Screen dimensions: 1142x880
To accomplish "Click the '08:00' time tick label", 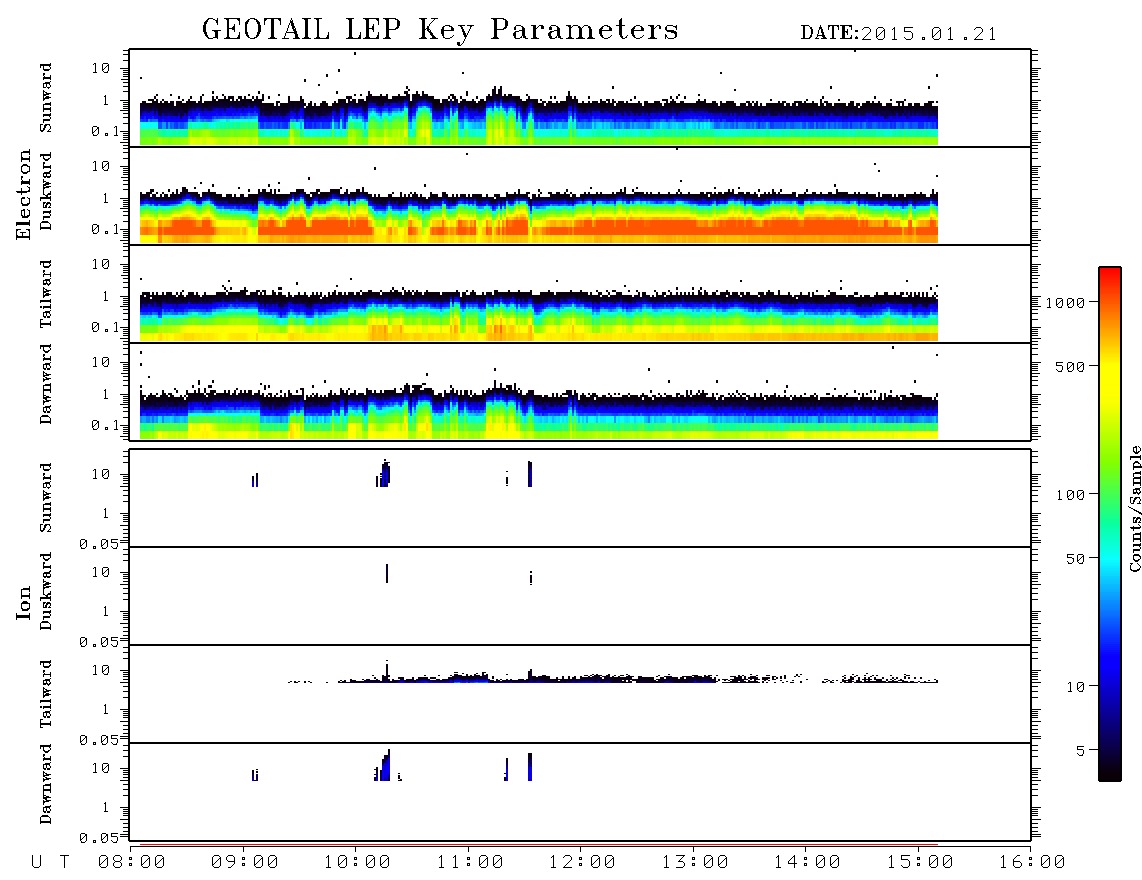I will [132, 862].
